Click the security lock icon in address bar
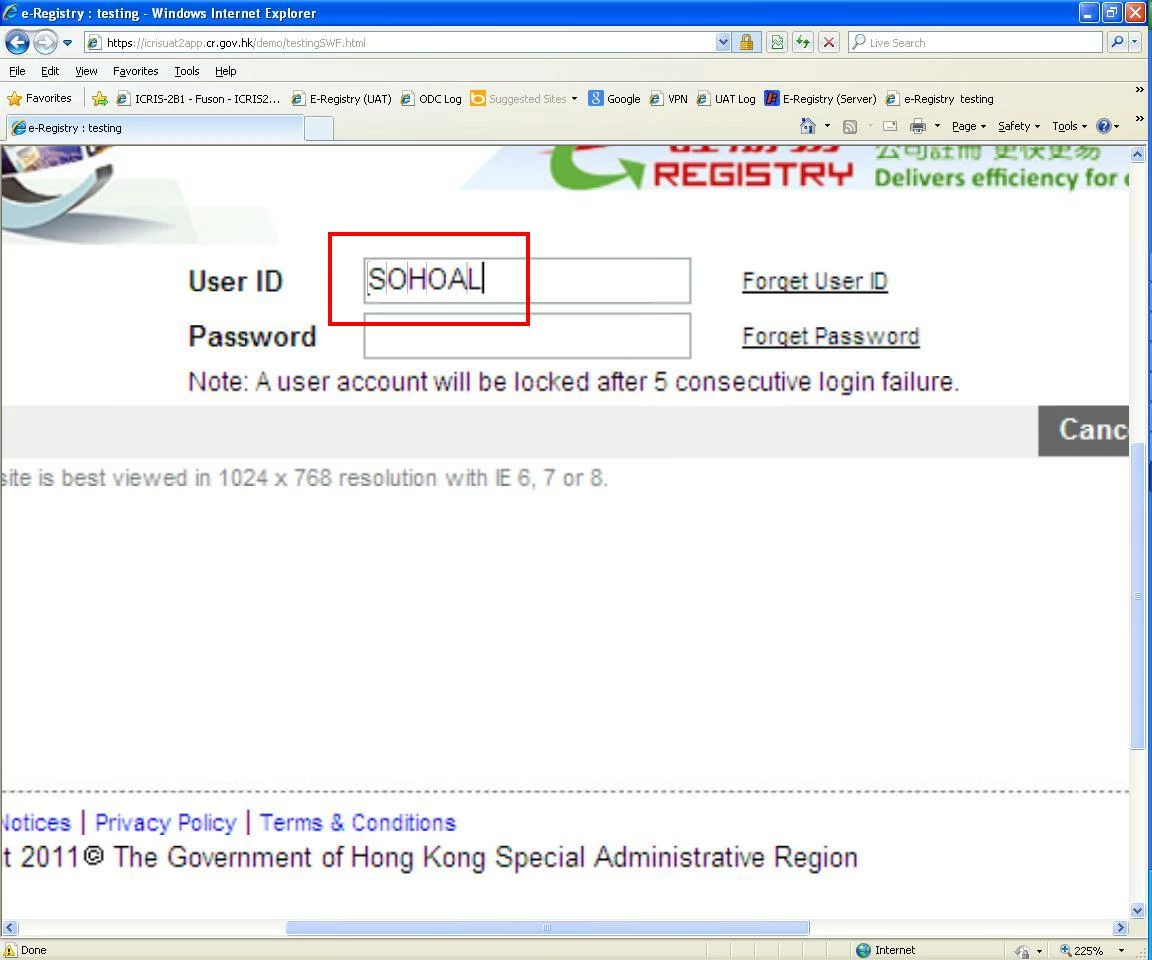This screenshot has width=1152, height=960. tap(746, 43)
